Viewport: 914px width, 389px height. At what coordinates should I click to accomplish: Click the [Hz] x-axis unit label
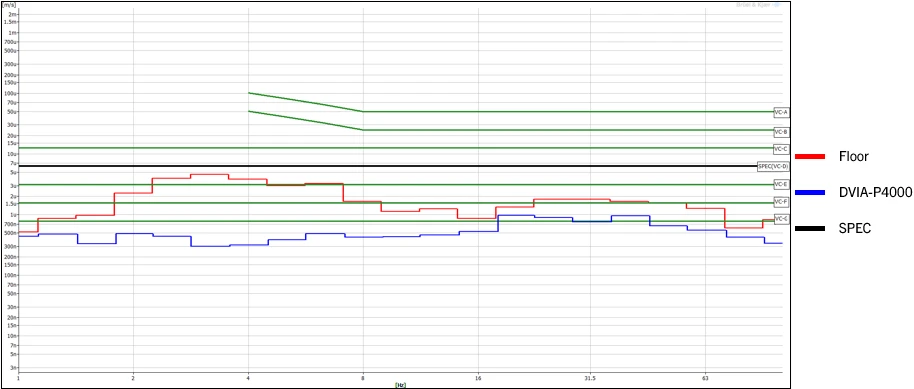click(400, 385)
